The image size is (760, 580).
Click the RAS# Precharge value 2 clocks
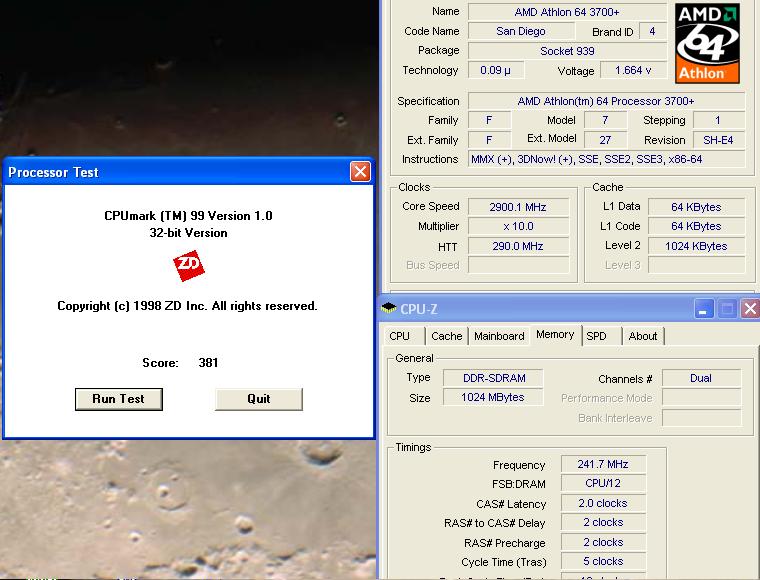[603, 542]
